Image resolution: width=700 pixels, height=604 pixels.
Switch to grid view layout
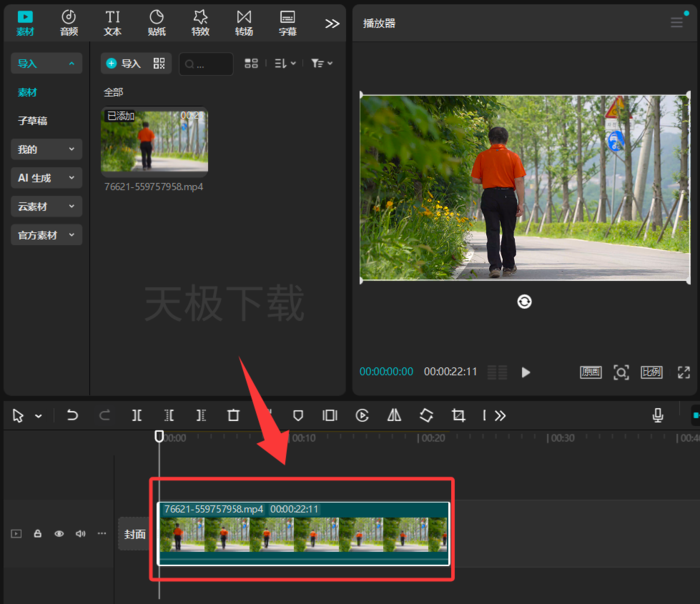(251, 63)
